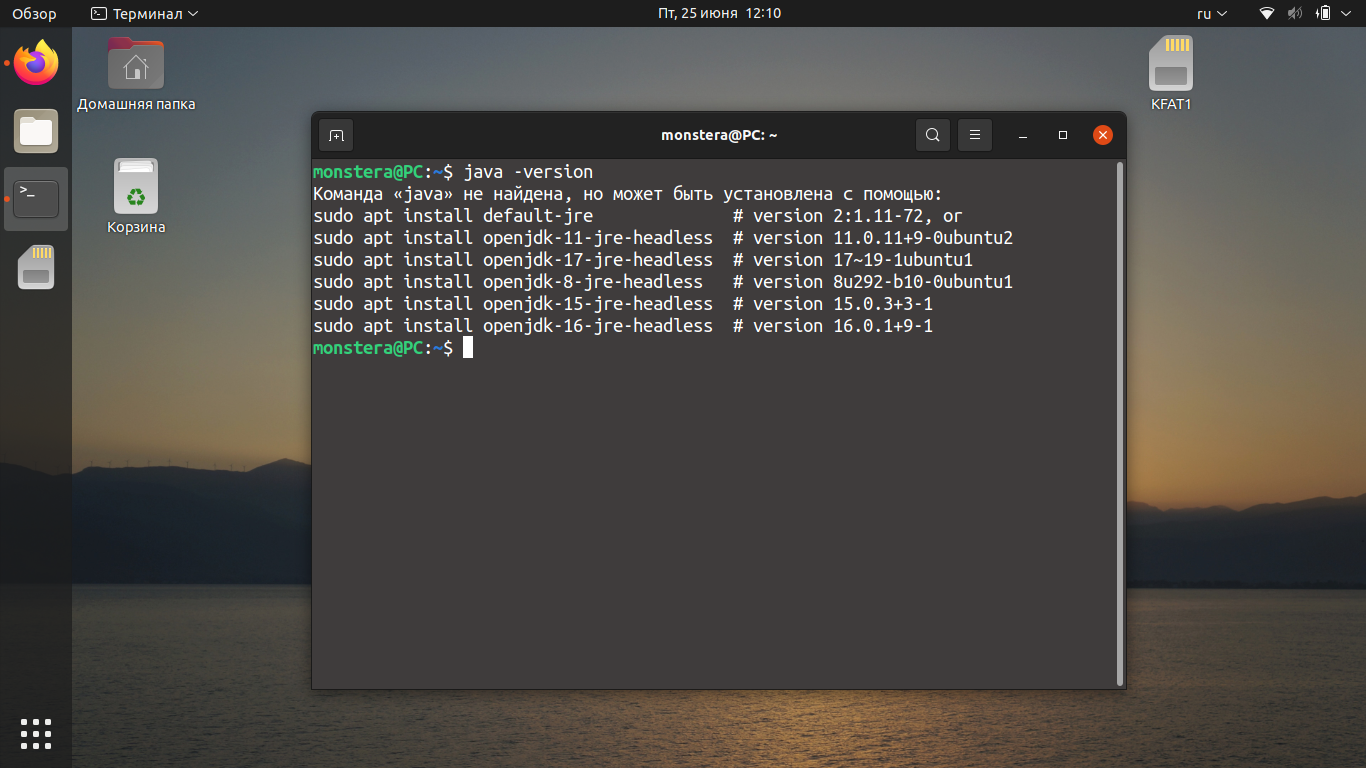Click the openjdk-11-jre-headless line
Image resolution: width=1366 pixels, height=768 pixels.
pos(663,238)
